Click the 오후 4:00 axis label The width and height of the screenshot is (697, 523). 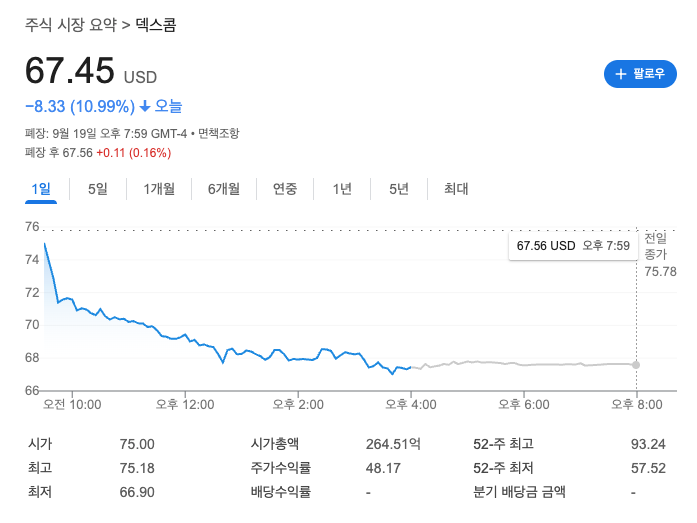(411, 405)
